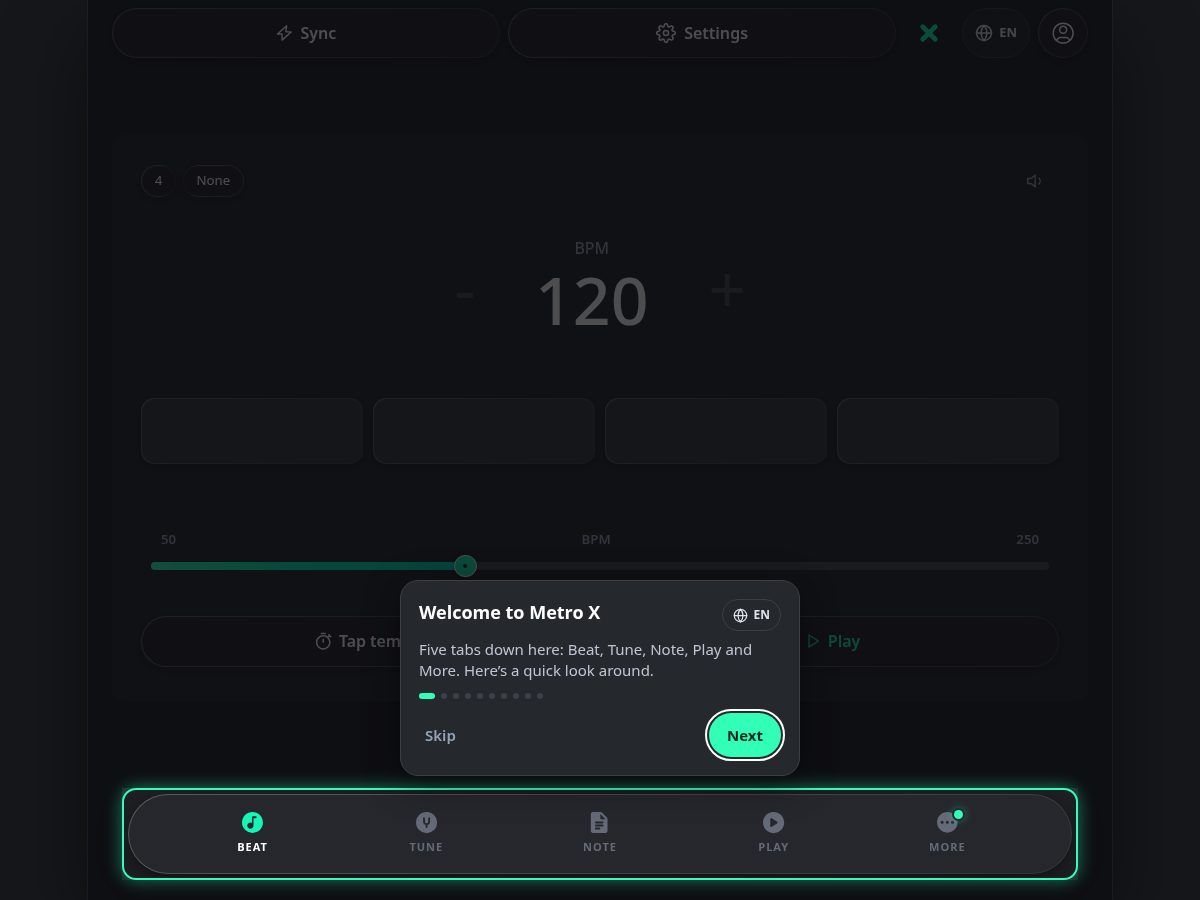
Task: Tap the Tap tempo button
Action: (x=366, y=641)
